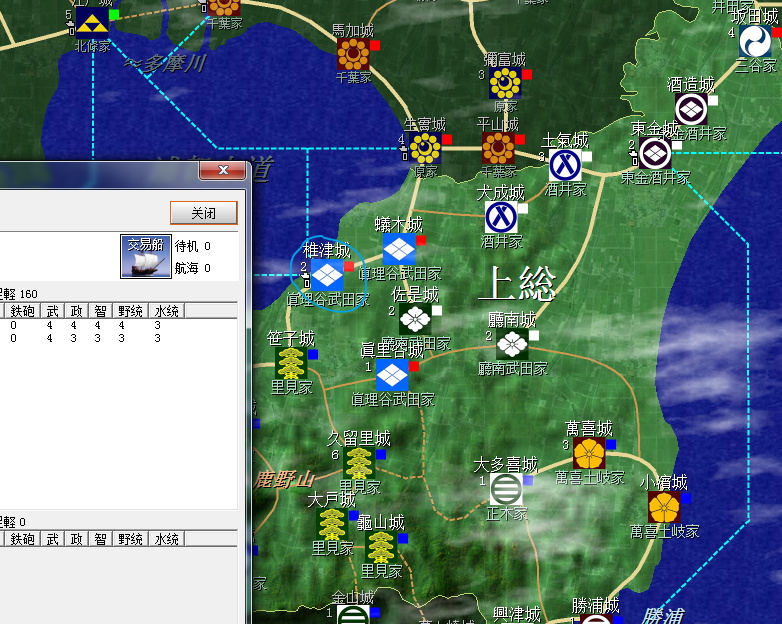
Task: Click the 東金酒井家 clan name label
Action: 655,178
